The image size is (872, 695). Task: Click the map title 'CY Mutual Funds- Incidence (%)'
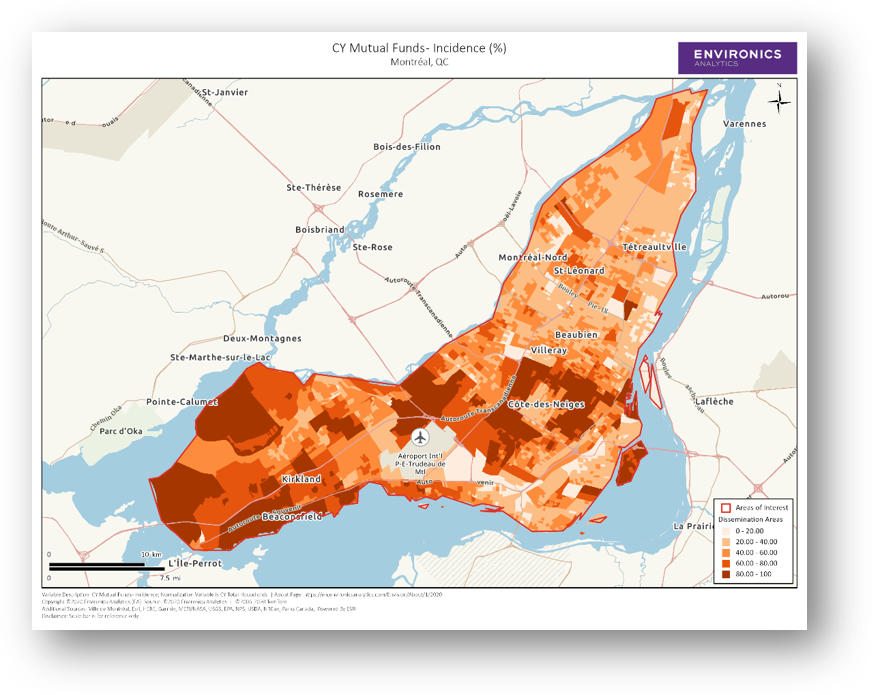click(419, 48)
